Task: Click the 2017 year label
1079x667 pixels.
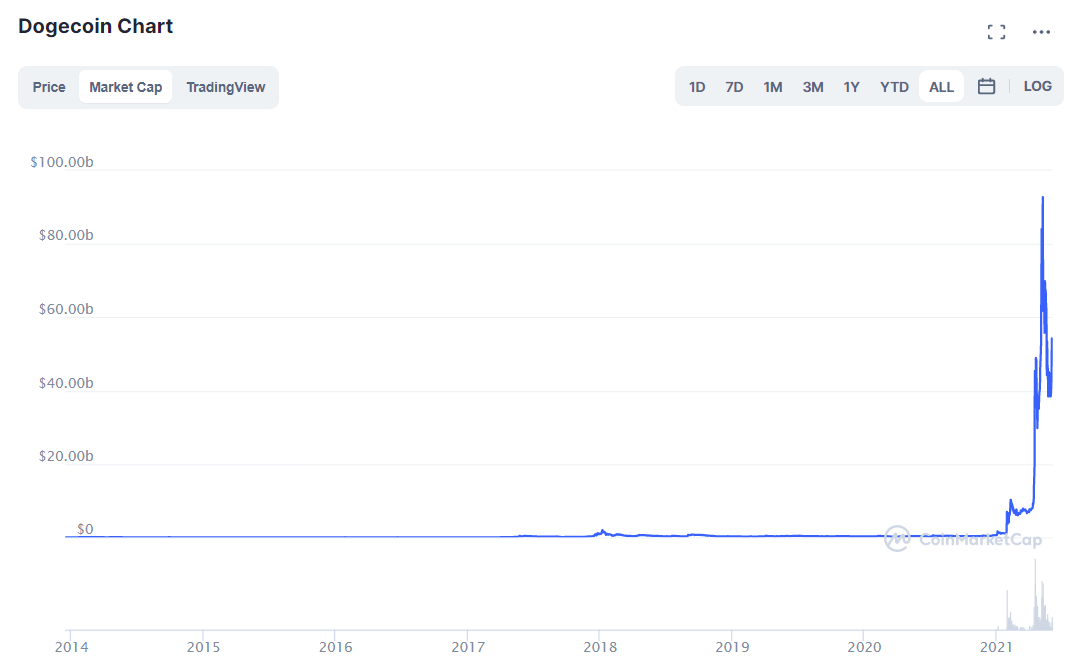Action: click(x=468, y=647)
